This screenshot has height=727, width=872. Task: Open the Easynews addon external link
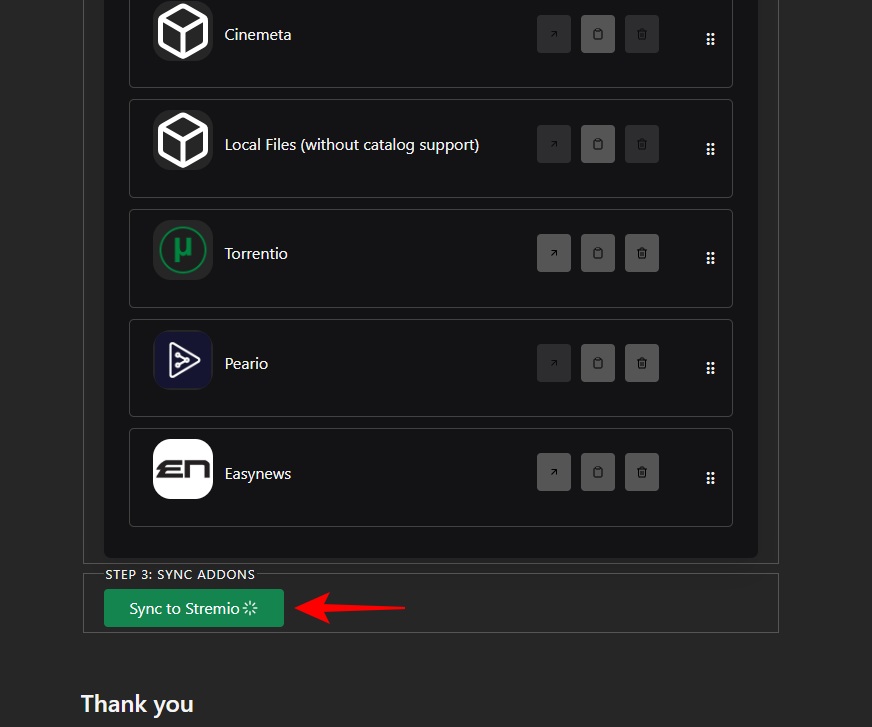554,473
